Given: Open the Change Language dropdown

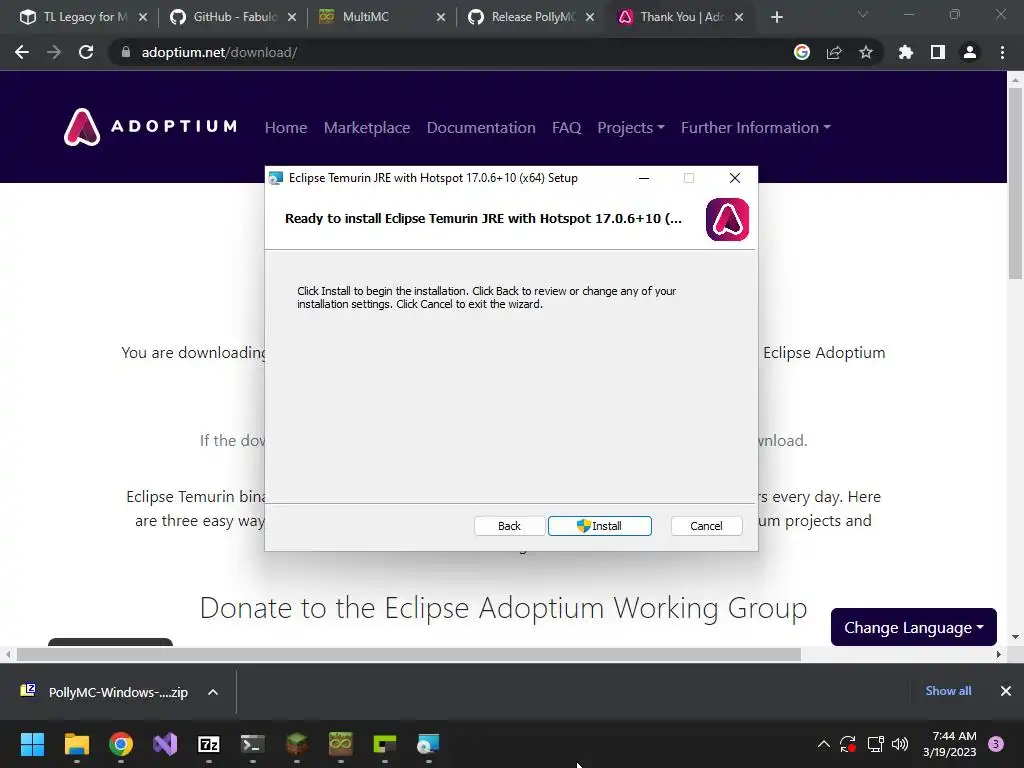Looking at the screenshot, I should click(914, 627).
